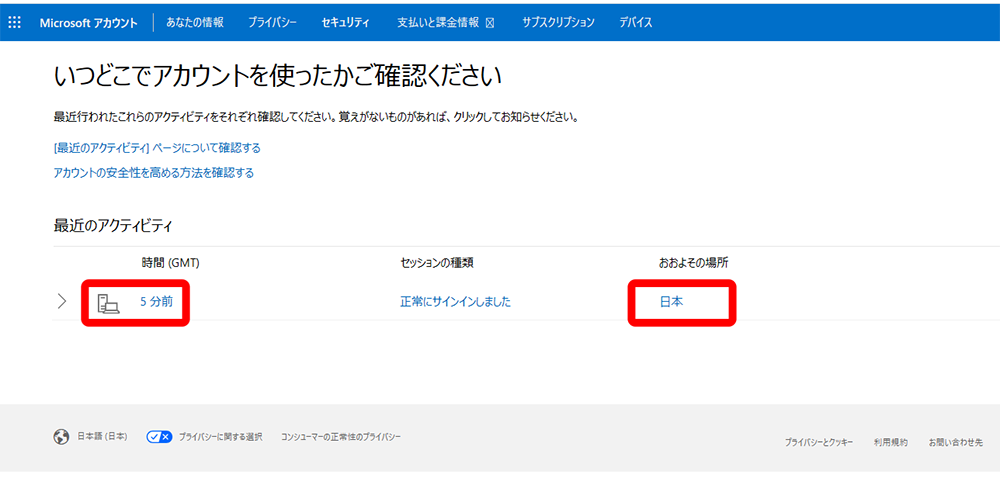Image resolution: width=1000 pixels, height=495 pixels.
Task: Click the 5 分前 time entry
Action: (156, 302)
